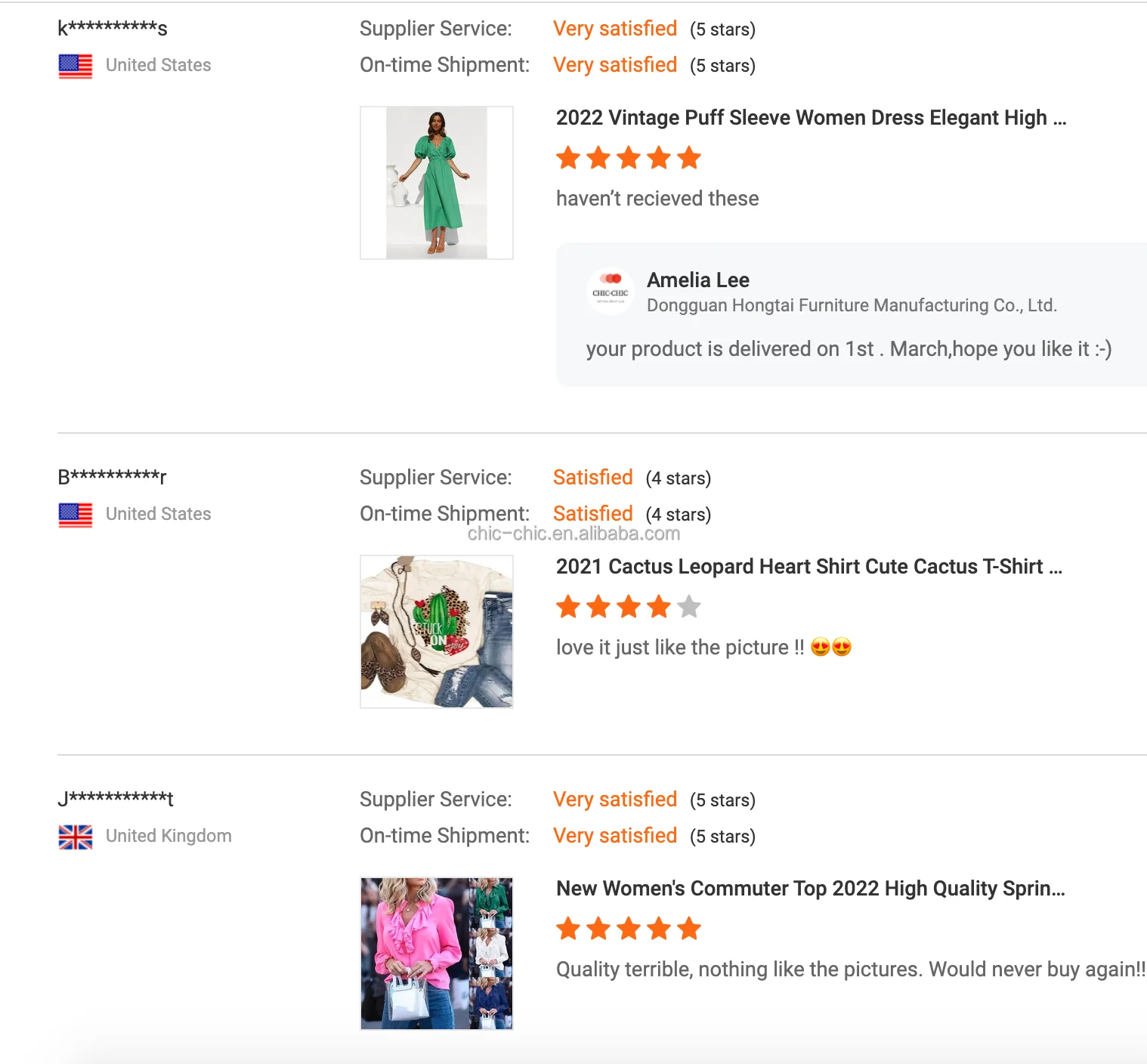Viewport: 1147px width, 1064px height.
Task: Open the pink commuter top thumbnail
Action: (x=437, y=954)
